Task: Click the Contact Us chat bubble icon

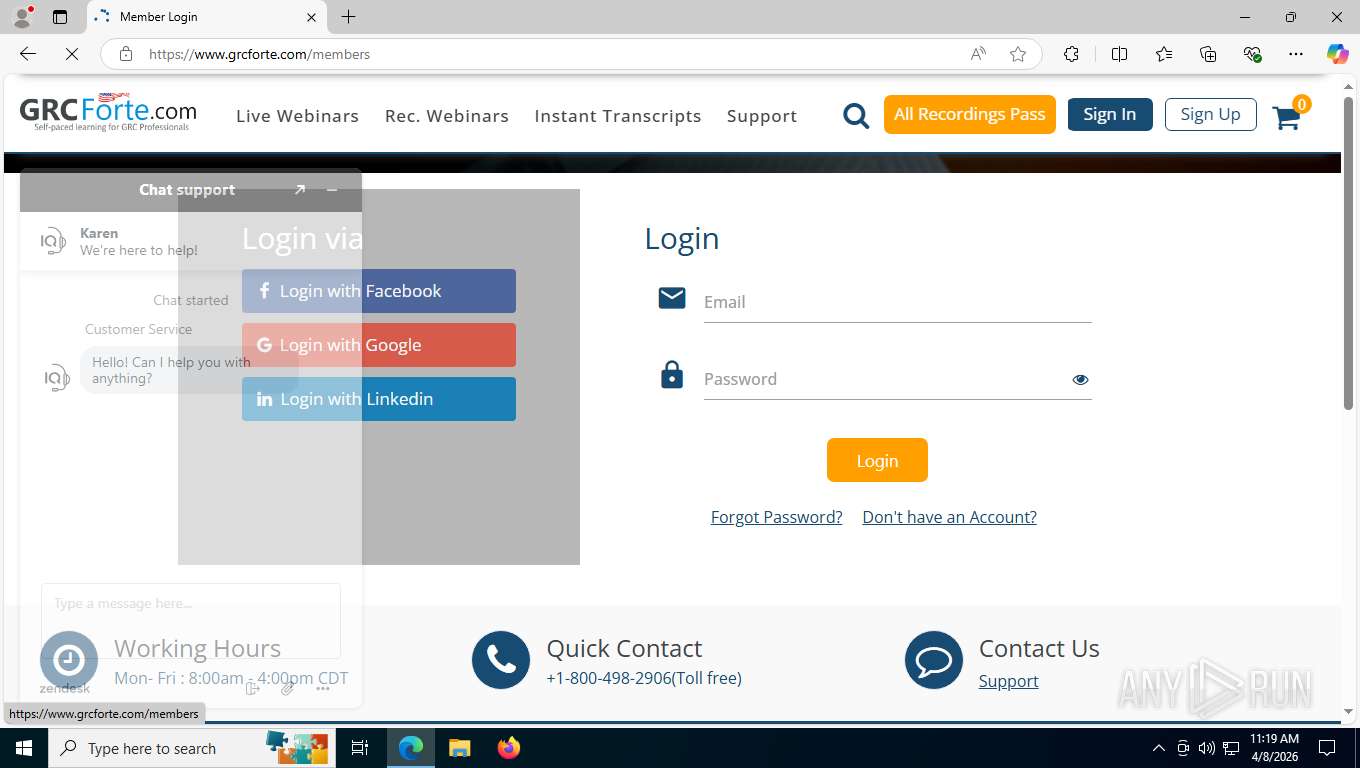Action: pyautogui.click(x=934, y=660)
